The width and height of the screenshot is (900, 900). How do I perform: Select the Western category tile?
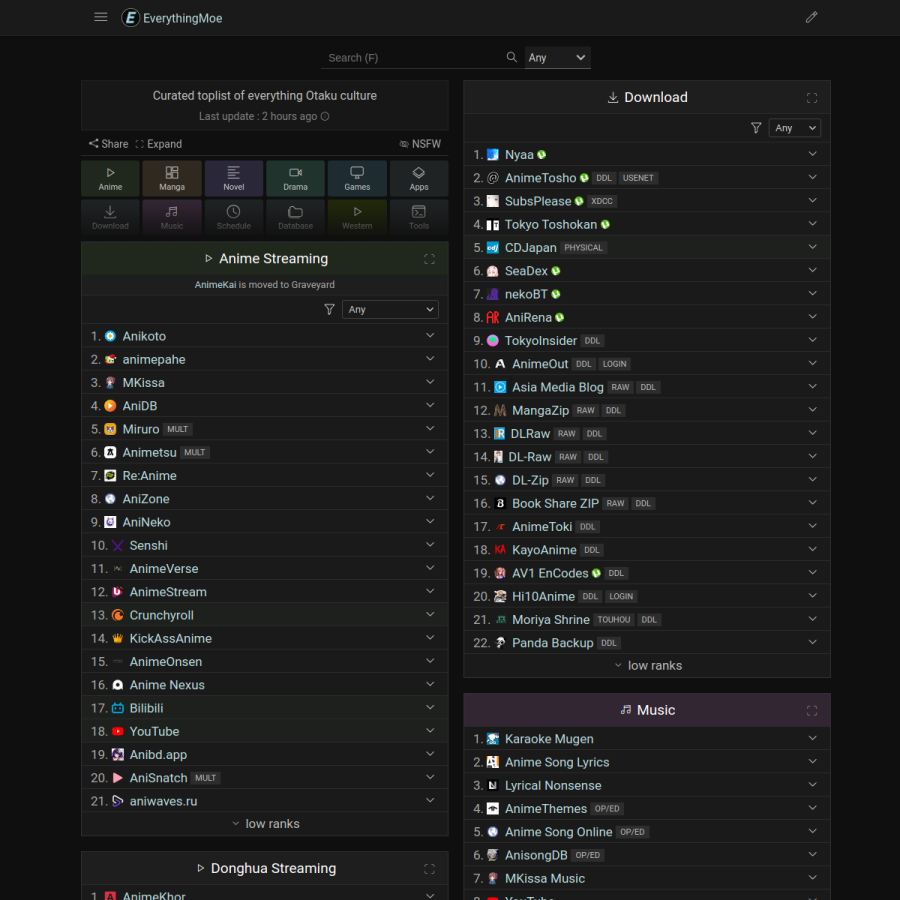357,218
